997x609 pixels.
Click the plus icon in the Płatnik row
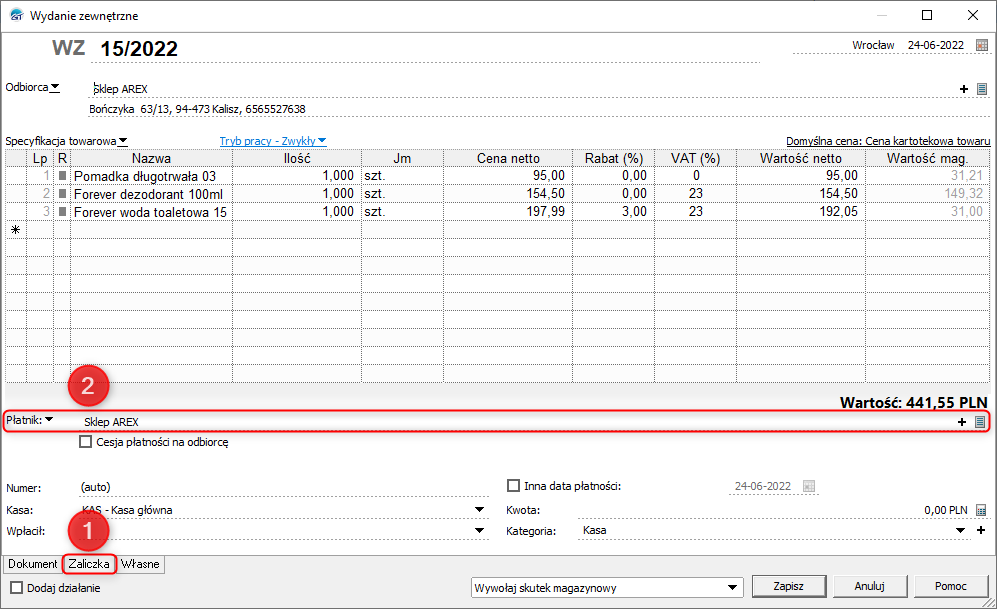(x=963, y=422)
